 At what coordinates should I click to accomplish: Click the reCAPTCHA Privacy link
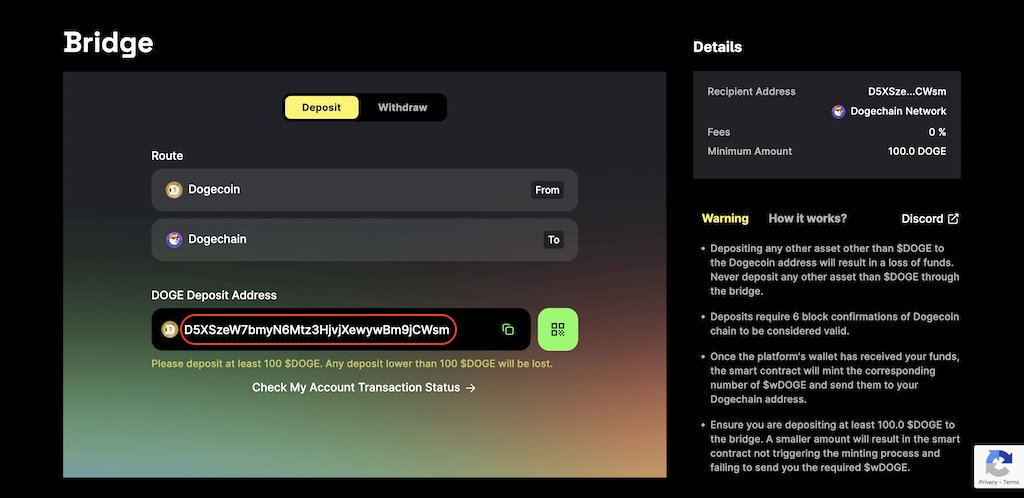pos(987,482)
